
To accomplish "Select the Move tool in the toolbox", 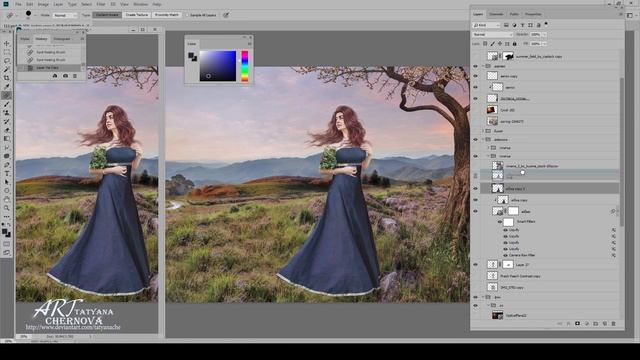I will pos(7,43).
